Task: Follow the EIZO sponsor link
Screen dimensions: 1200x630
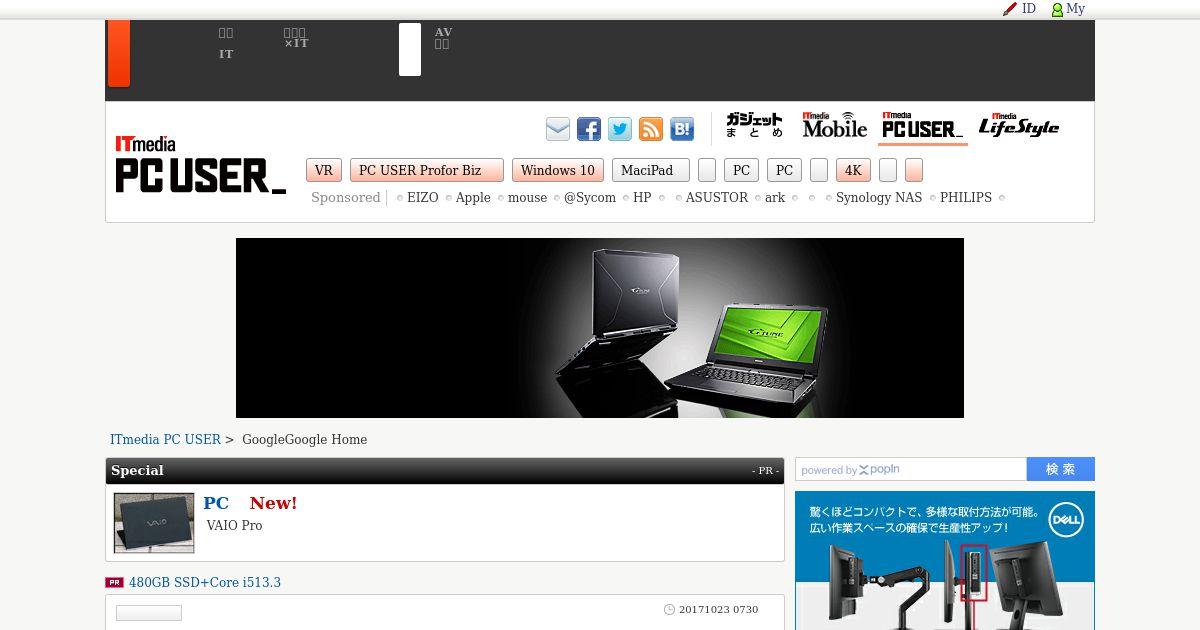Action: click(423, 198)
